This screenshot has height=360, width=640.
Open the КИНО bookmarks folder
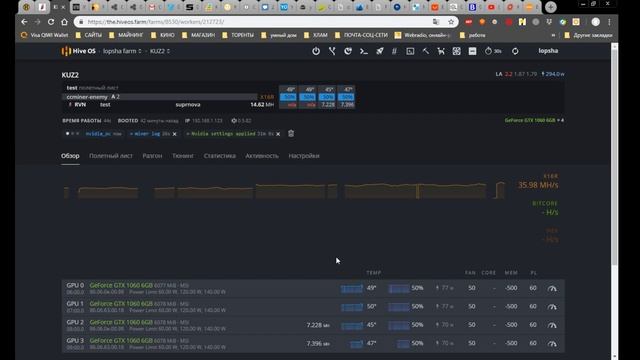(162, 35)
